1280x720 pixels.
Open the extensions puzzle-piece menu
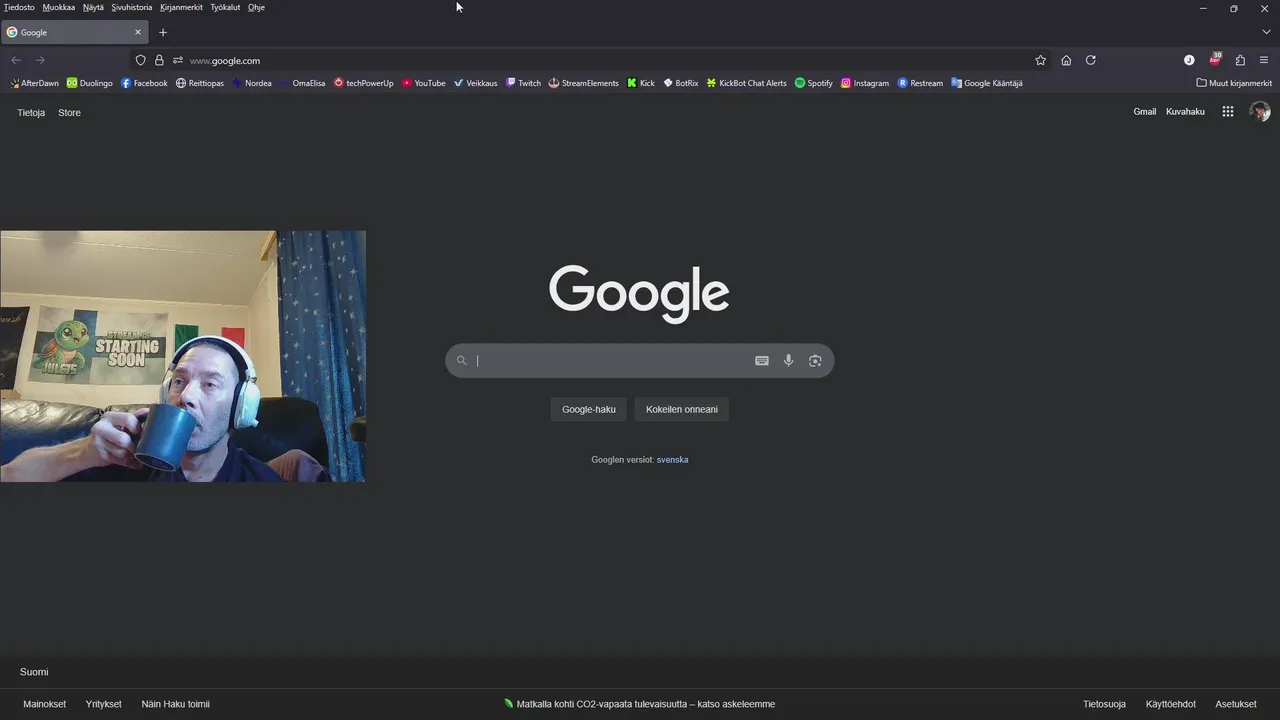[x=1240, y=60]
